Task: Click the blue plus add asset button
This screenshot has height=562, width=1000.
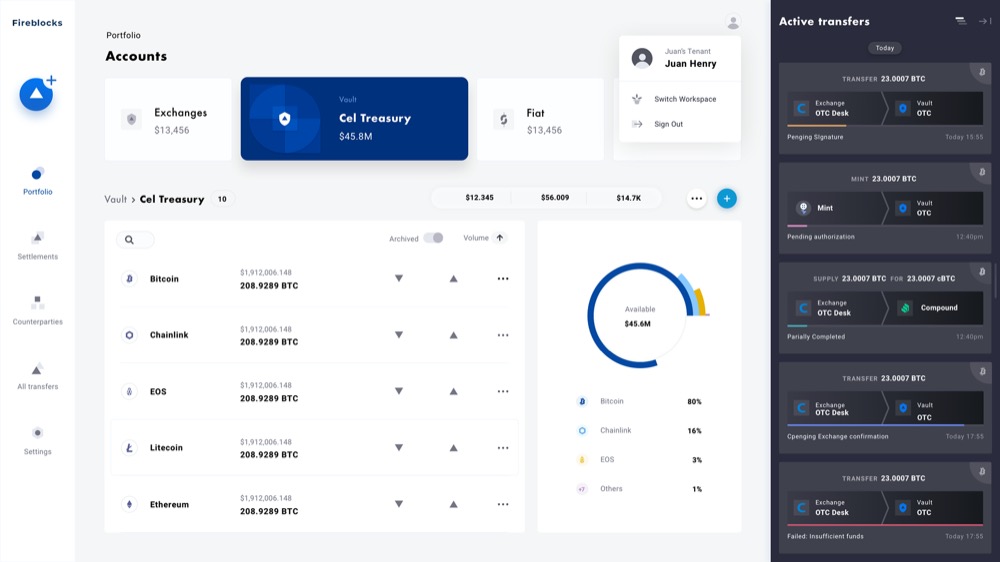Action: point(727,198)
